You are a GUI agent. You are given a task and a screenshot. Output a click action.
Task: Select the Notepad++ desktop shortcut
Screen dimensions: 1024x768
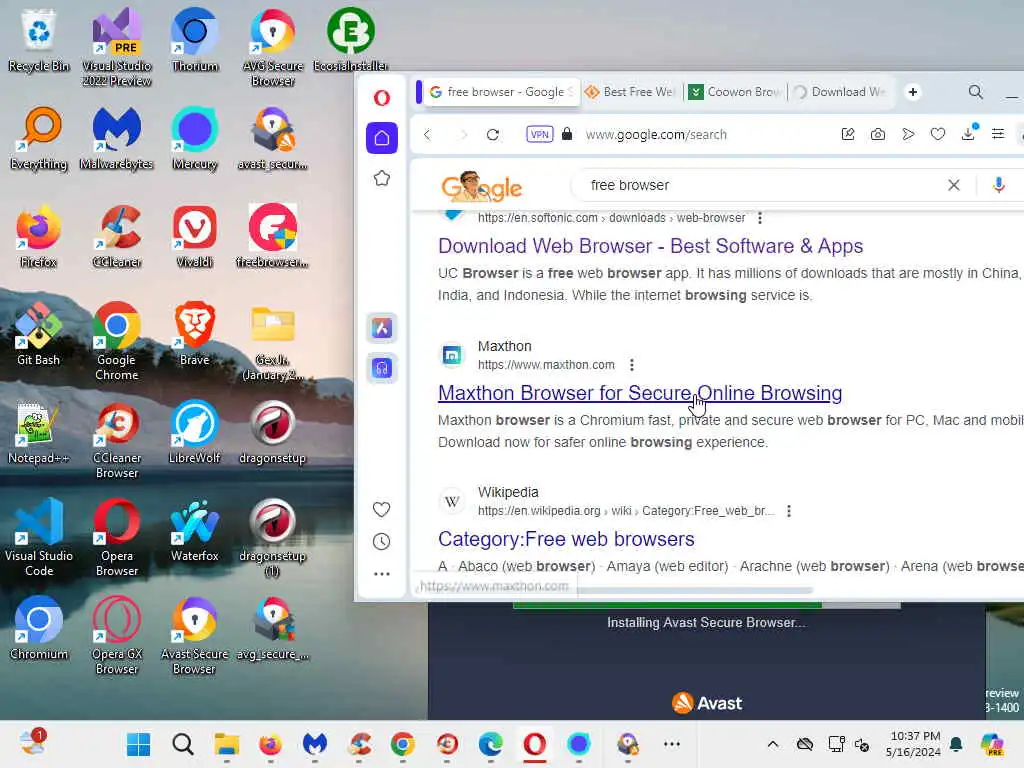[x=39, y=432]
